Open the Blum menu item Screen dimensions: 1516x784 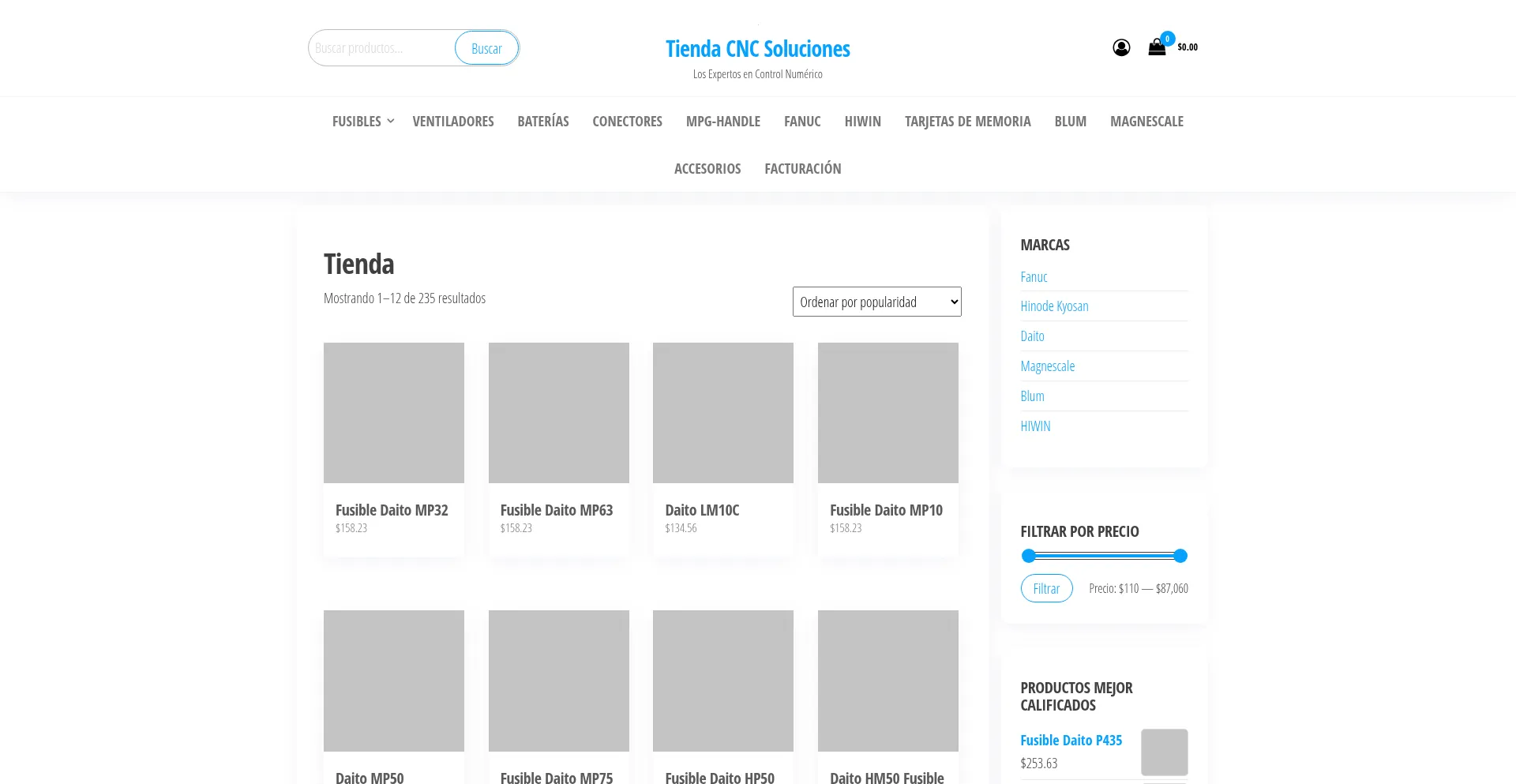(x=1071, y=121)
